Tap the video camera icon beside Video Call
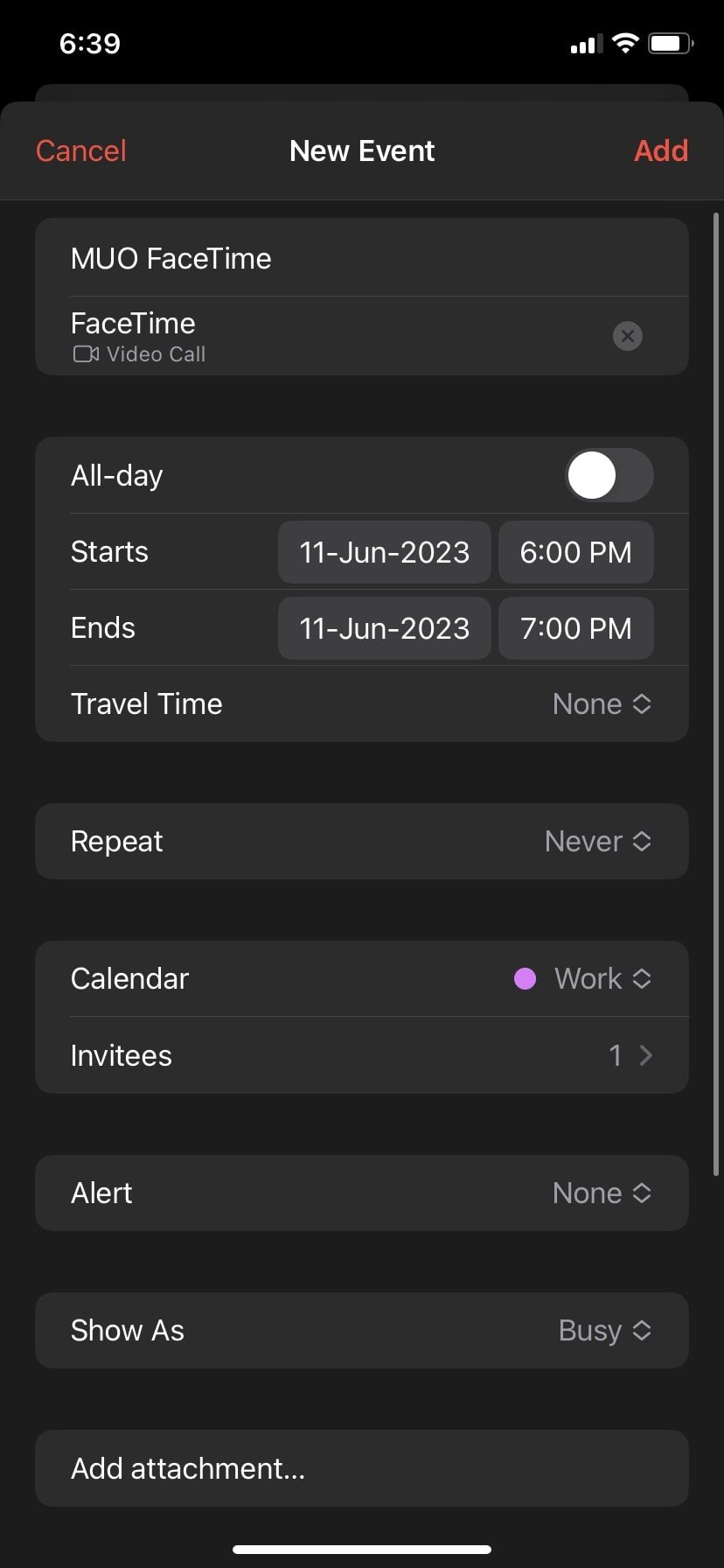The height and width of the screenshot is (1568, 724). [86, 354]
